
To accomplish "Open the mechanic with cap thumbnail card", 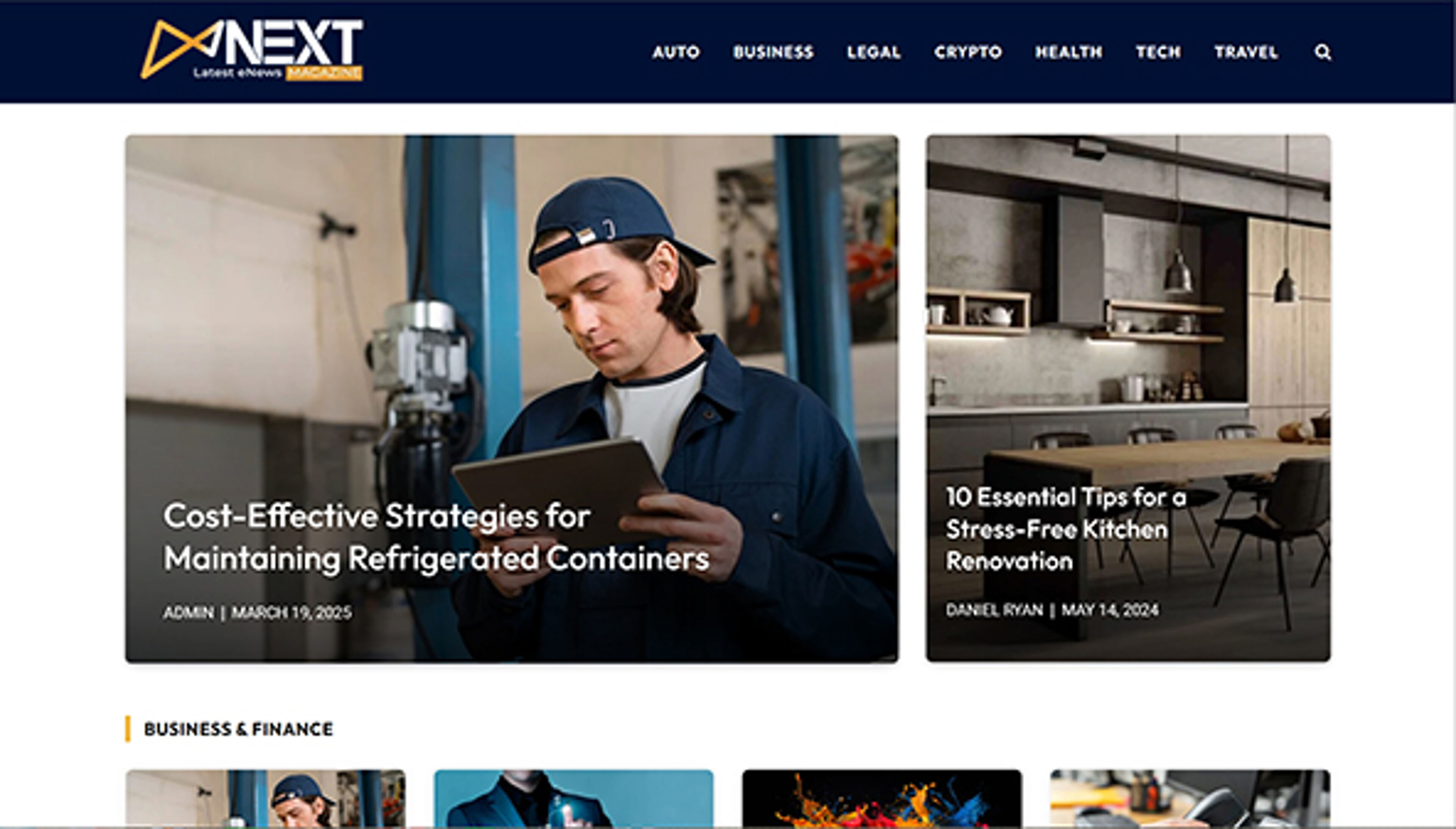I will coord(265,798).
